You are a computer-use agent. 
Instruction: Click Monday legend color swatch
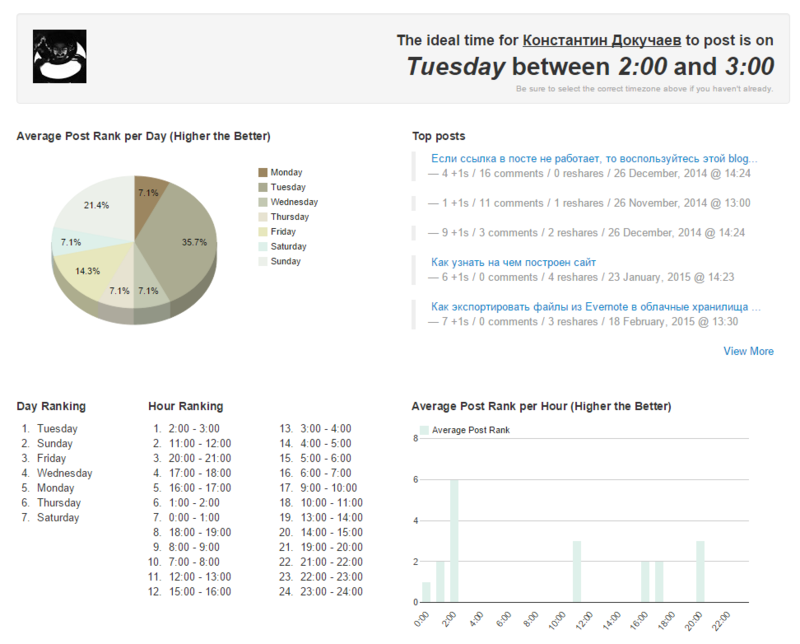263,172
